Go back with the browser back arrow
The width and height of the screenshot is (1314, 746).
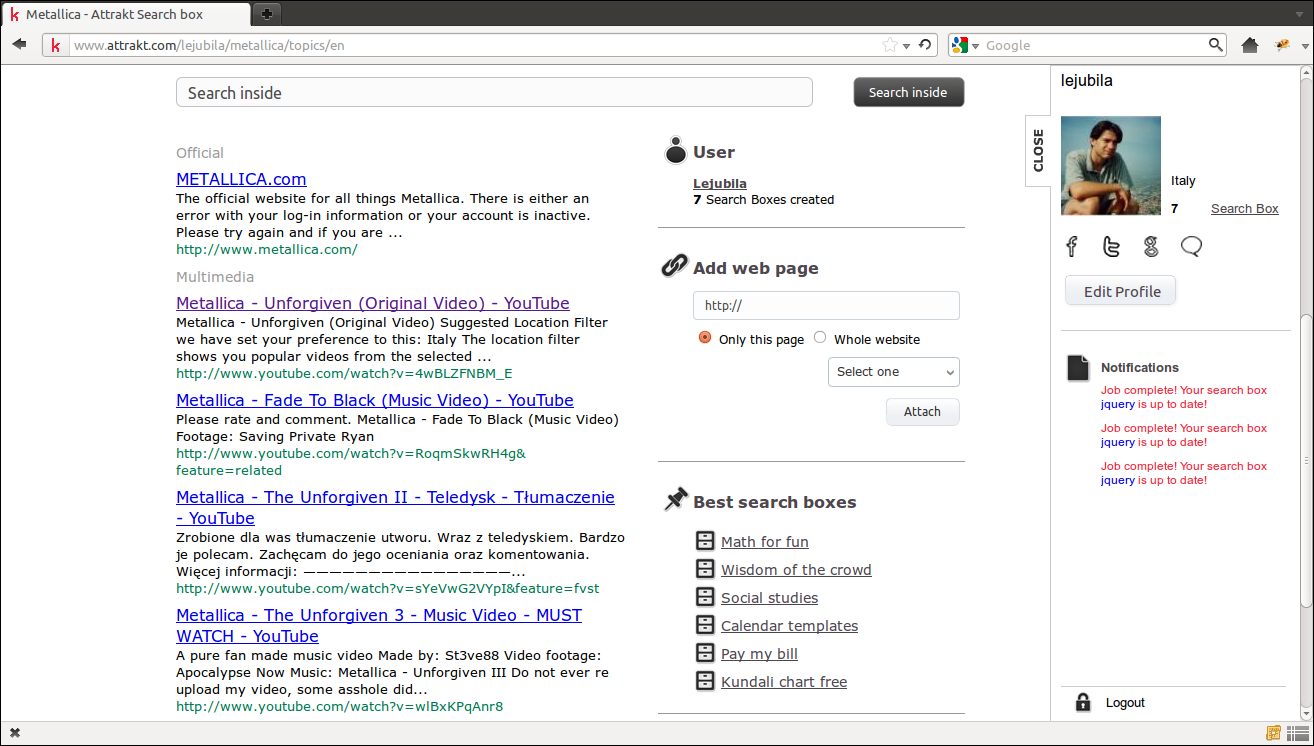[x=19, y=45]
